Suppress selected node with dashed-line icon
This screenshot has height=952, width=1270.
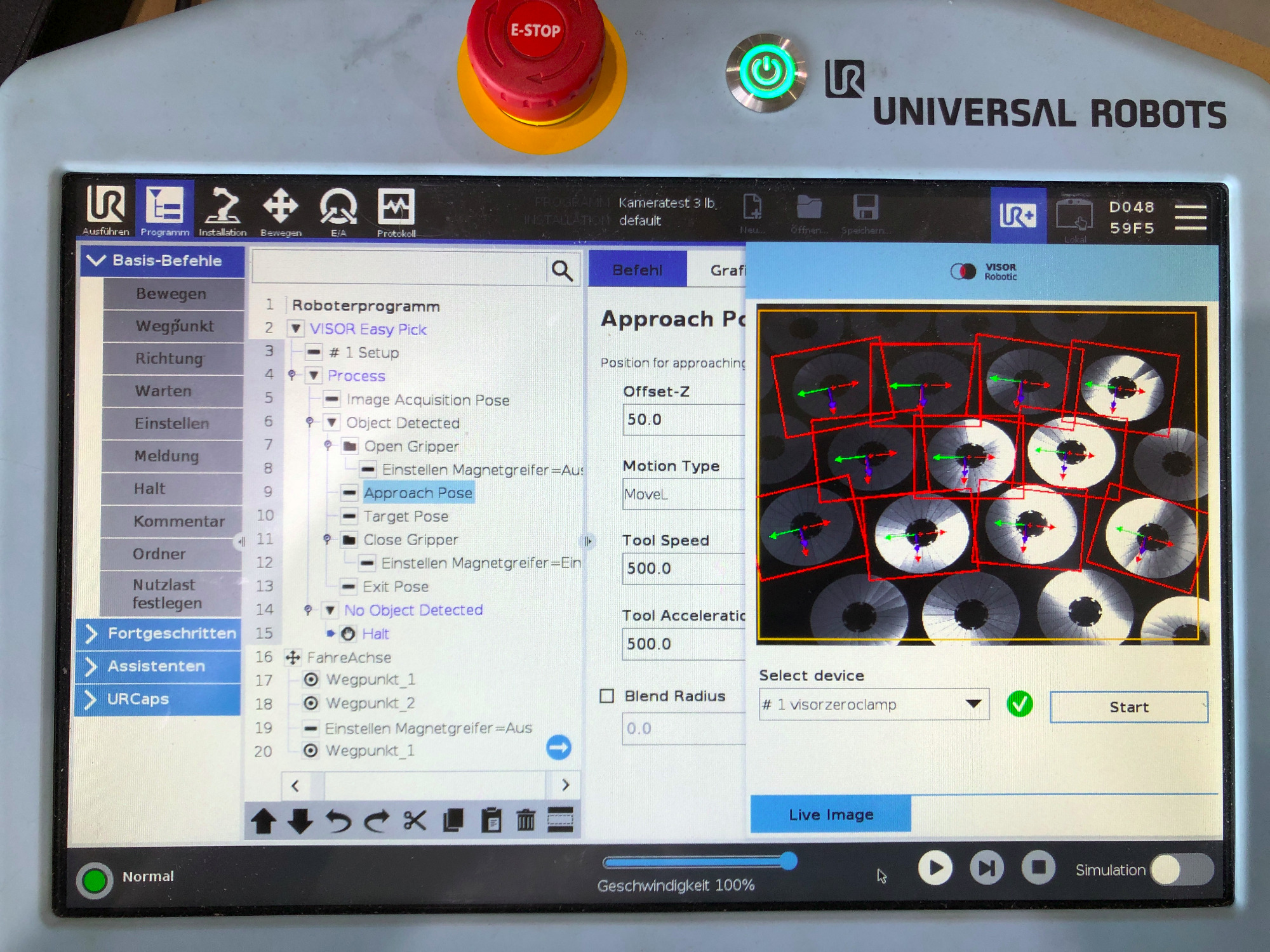coord(561,820)
